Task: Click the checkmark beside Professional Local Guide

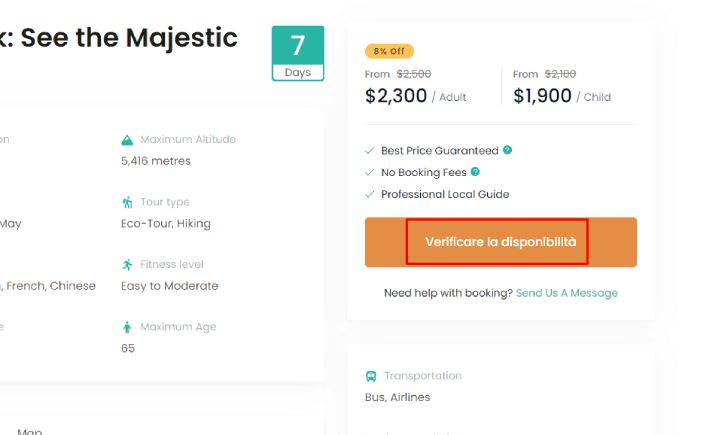Action: coord(370,195)
